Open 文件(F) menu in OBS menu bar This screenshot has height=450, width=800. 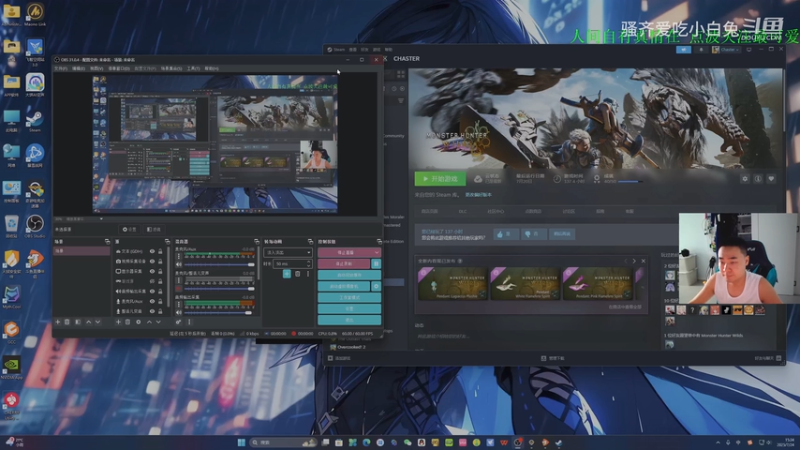coord(60,68)
